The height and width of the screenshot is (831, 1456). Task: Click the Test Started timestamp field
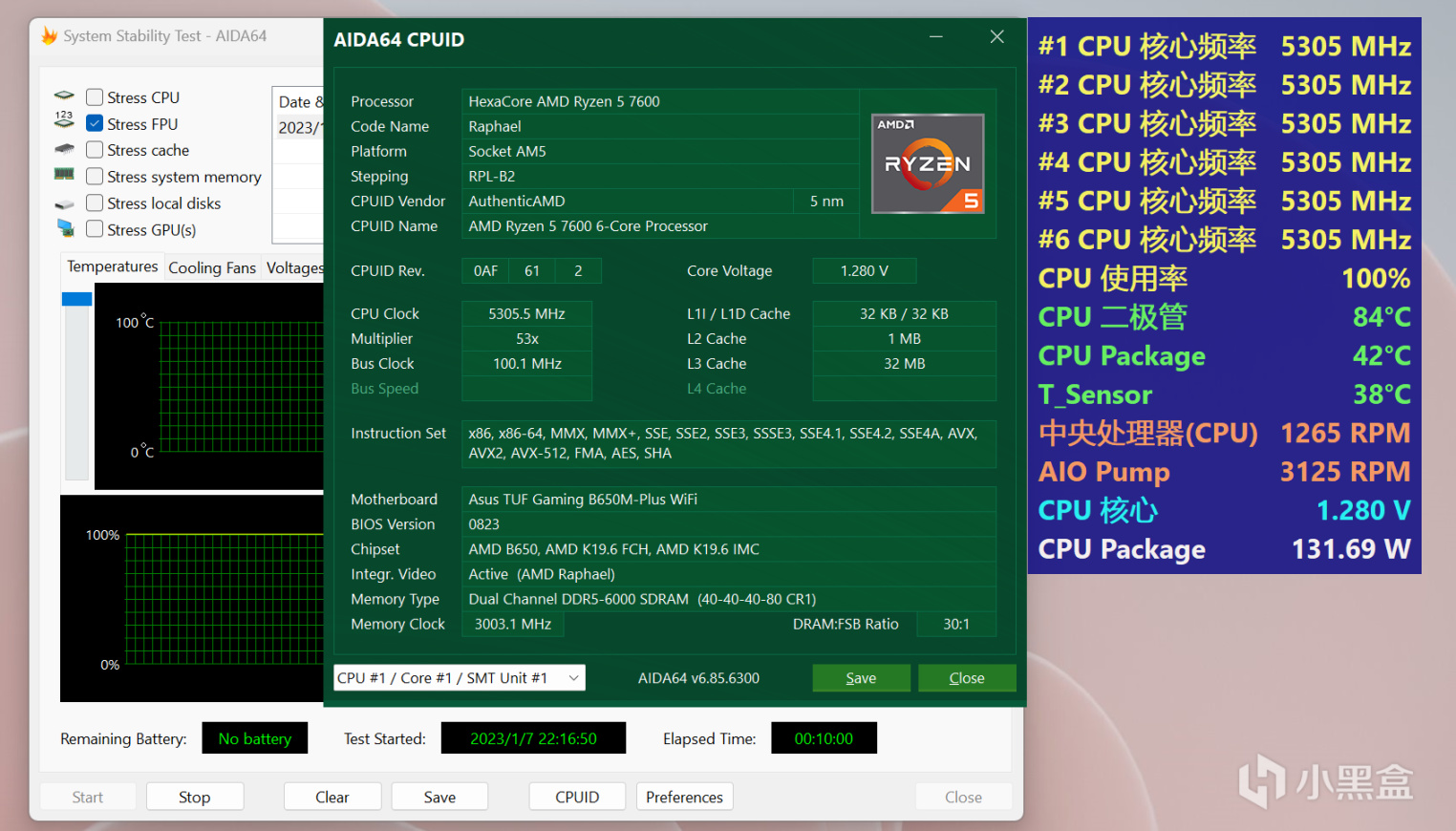[x=533, y=738]
